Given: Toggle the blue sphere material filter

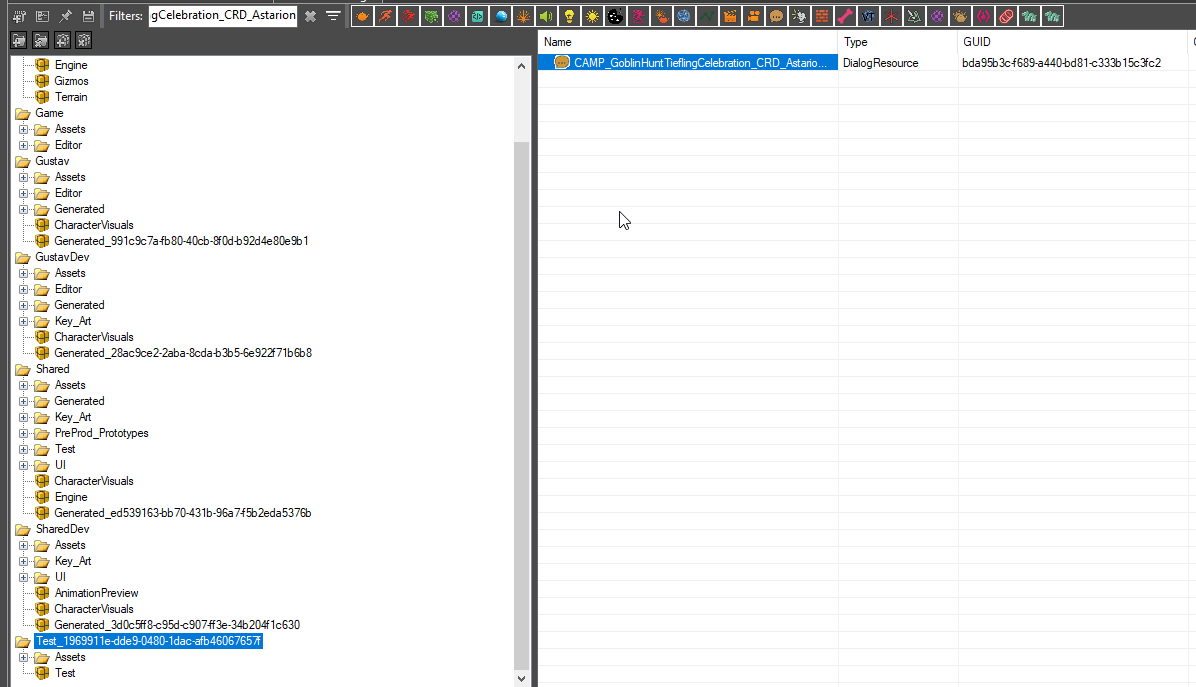Looking at the screenshot, I should 500,16.
